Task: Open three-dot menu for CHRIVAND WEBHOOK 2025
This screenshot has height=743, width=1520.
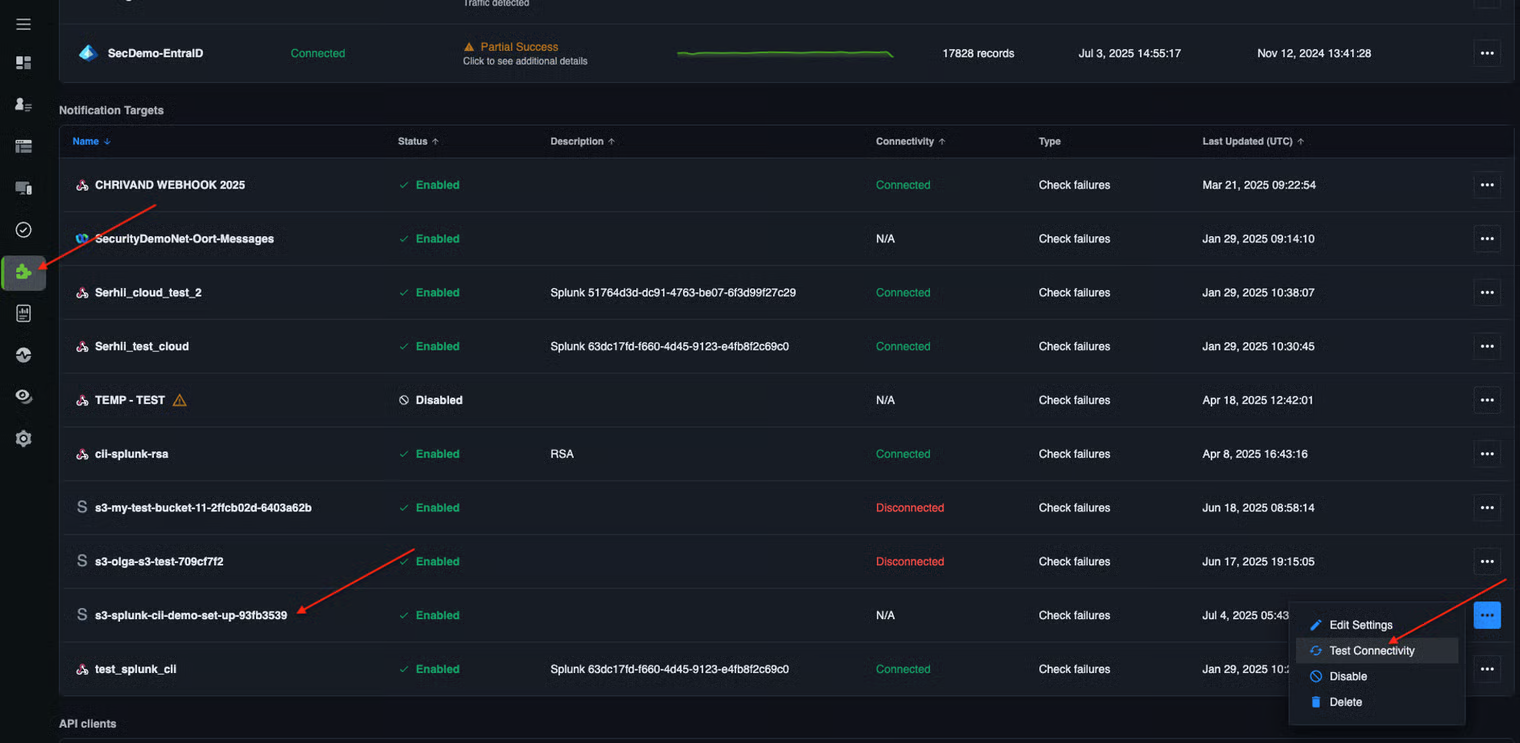Action: point(1486,185)
